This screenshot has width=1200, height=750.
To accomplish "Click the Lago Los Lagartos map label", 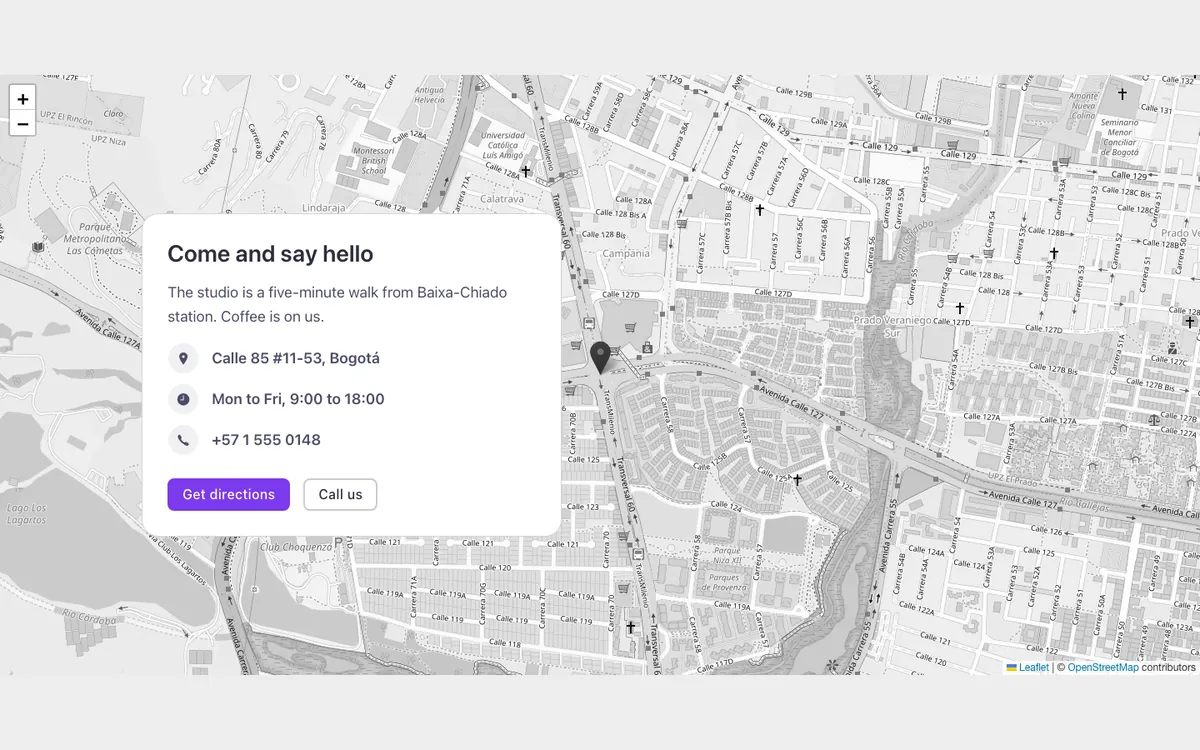I will 26,514.
